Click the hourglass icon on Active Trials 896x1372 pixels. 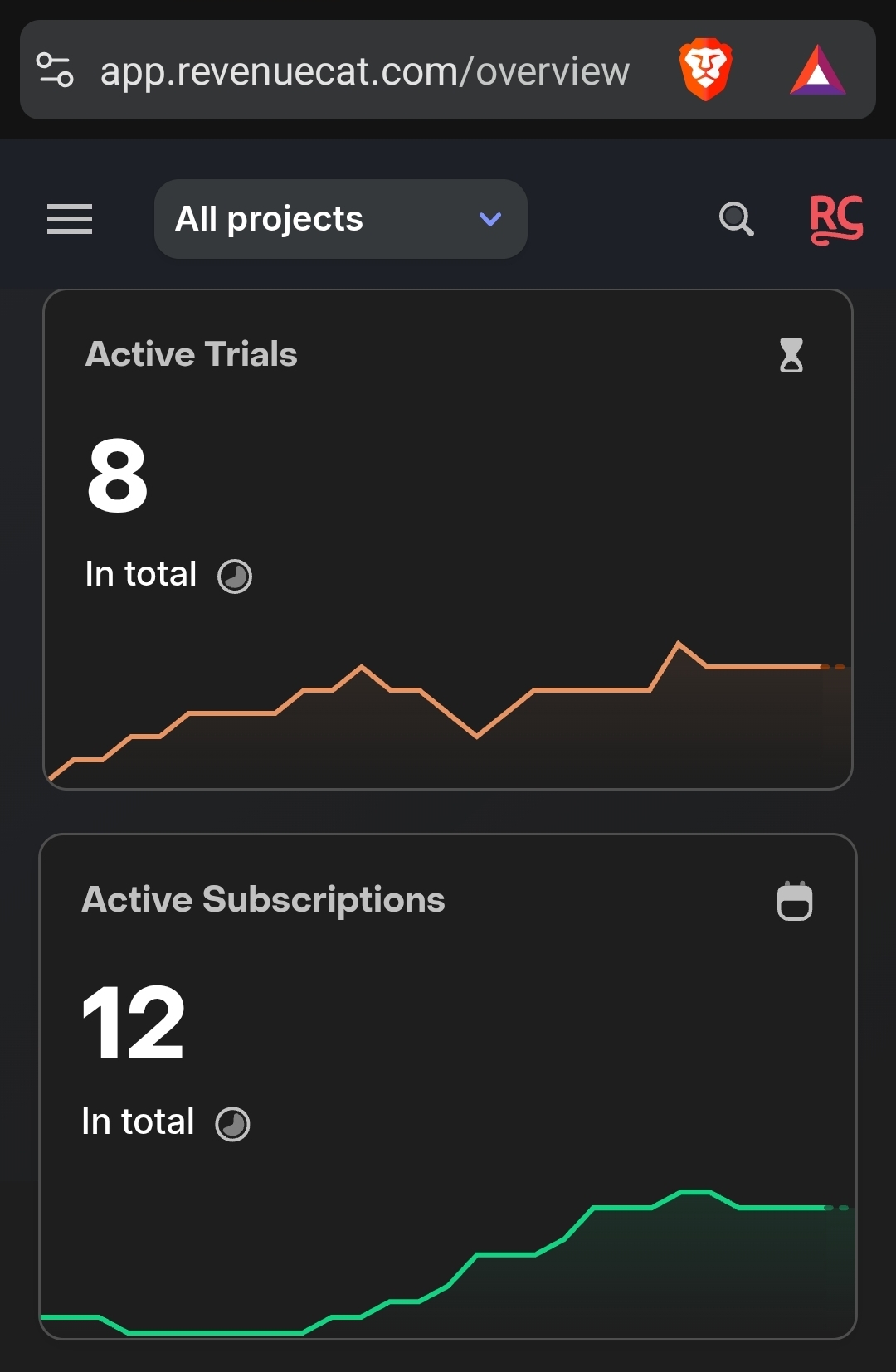(791, 355)
